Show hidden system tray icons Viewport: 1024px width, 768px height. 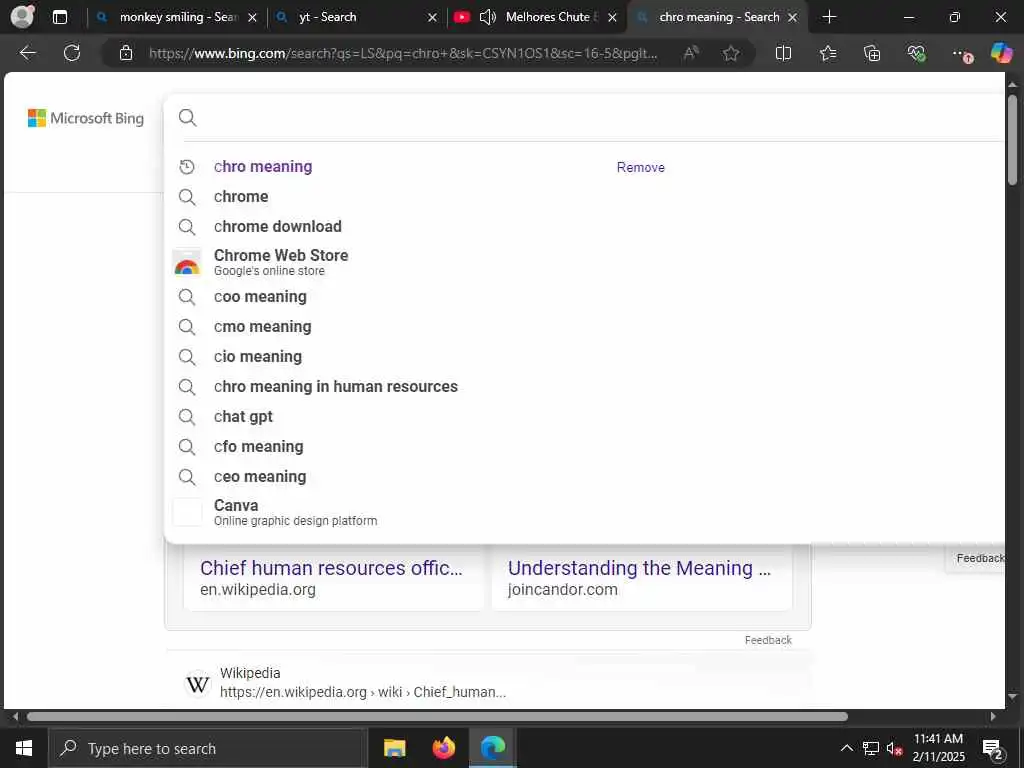point(846,748)
